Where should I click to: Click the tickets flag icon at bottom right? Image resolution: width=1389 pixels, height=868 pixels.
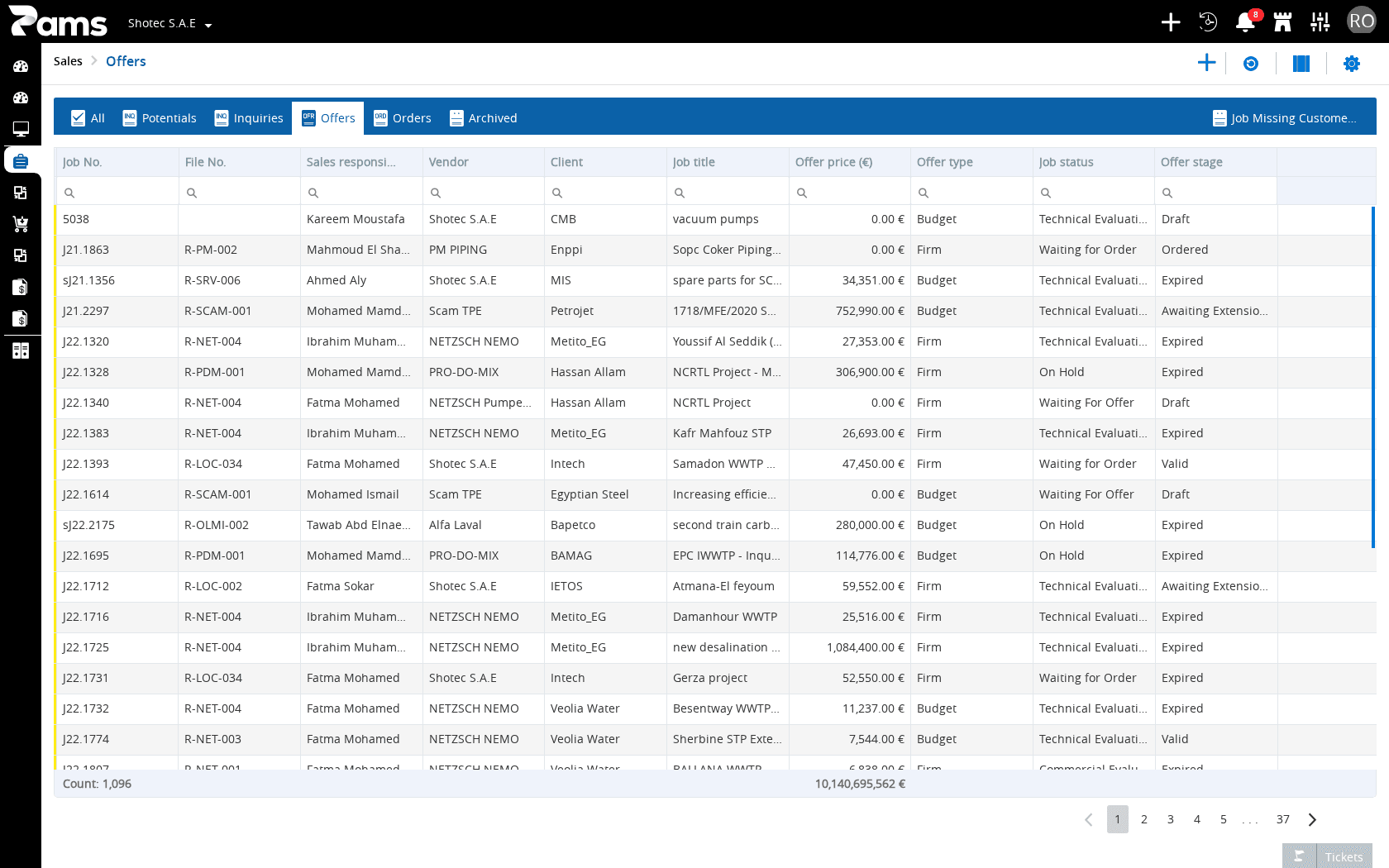click(x=1299, y=856)
